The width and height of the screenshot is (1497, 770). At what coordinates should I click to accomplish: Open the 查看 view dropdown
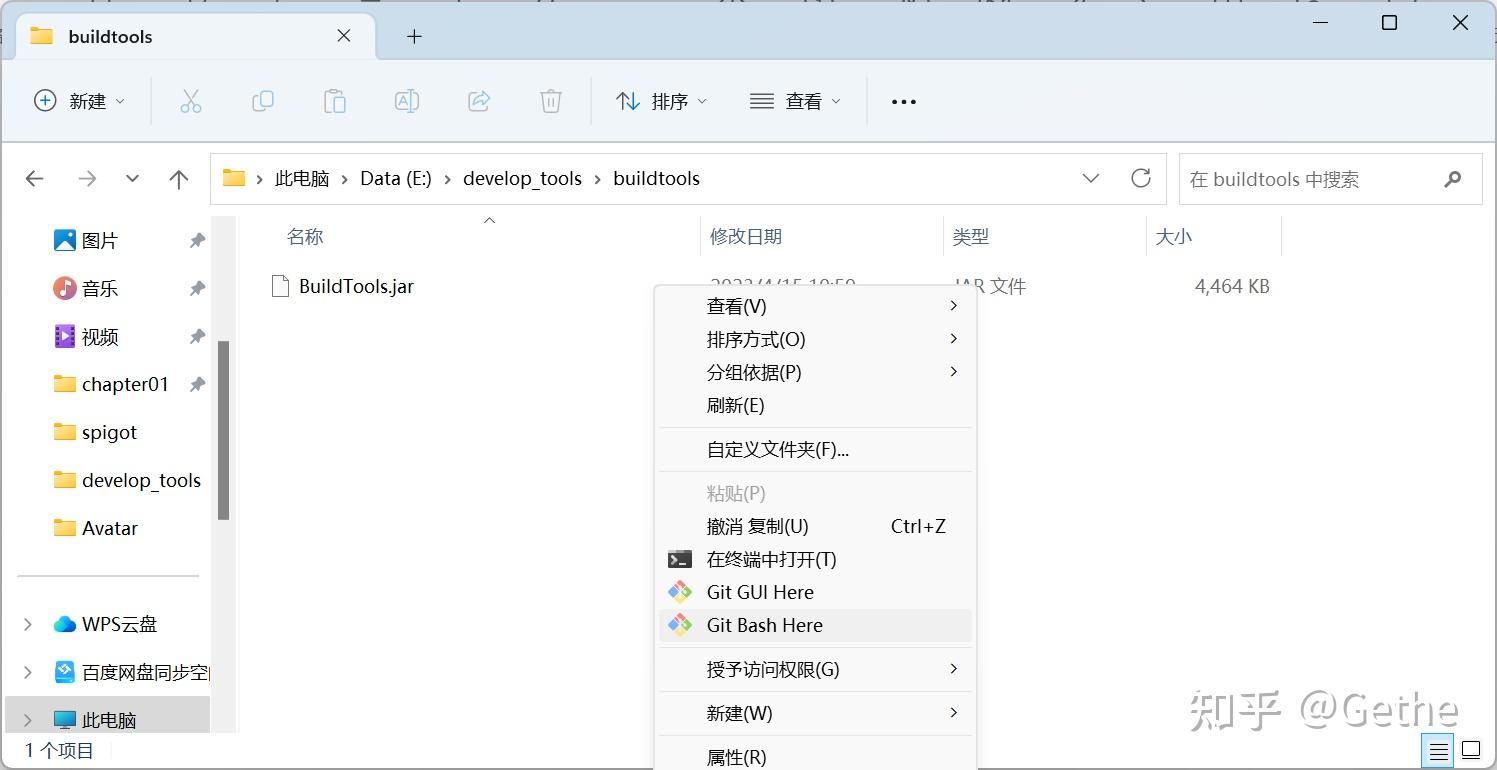(x=795, y=100)
